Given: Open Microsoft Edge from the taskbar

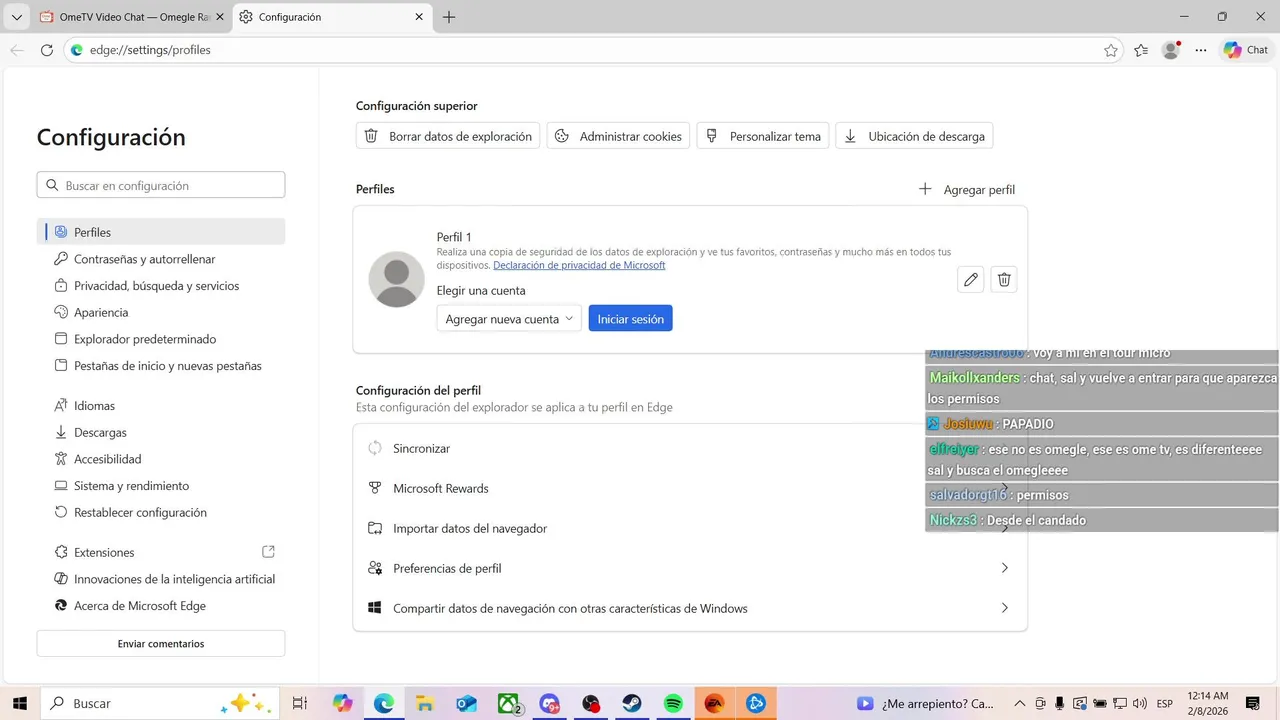Looking at the screenshot, I should pyautogui.click(x=384, y=703).
